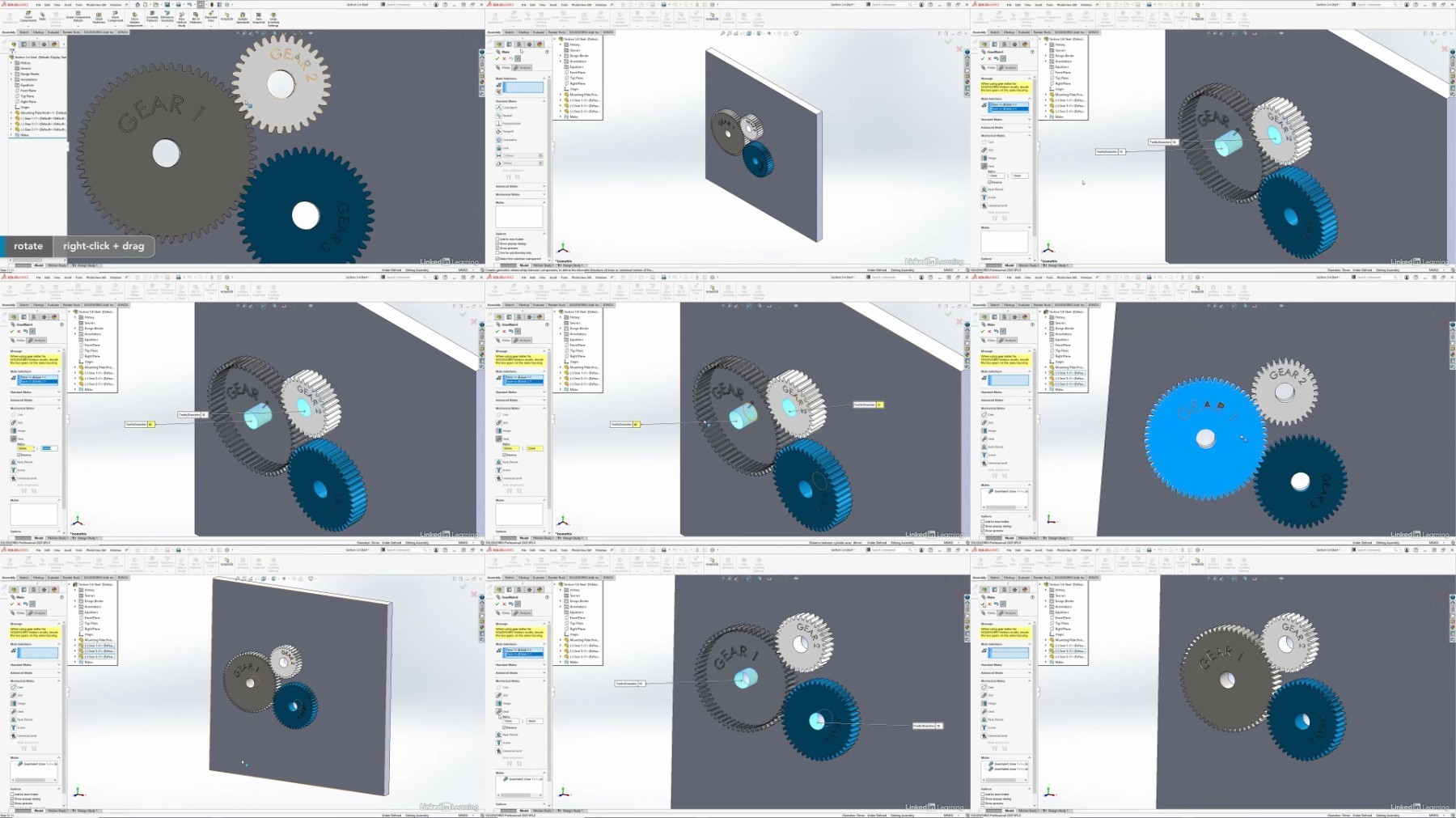Open the Tools menu in the rotate-tip frame

(78, 4)
